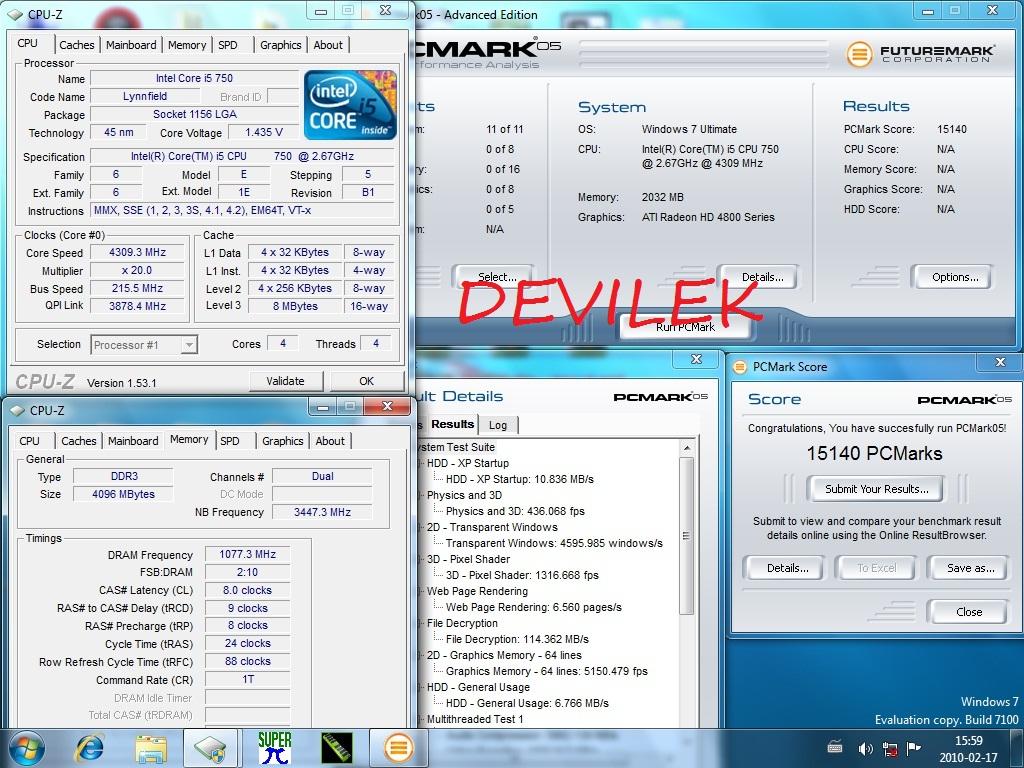Screen dimensions: 1024x768
Task: Collapse the File Decryption tree node
Action: pyautogui.click(x=421, y=623)
